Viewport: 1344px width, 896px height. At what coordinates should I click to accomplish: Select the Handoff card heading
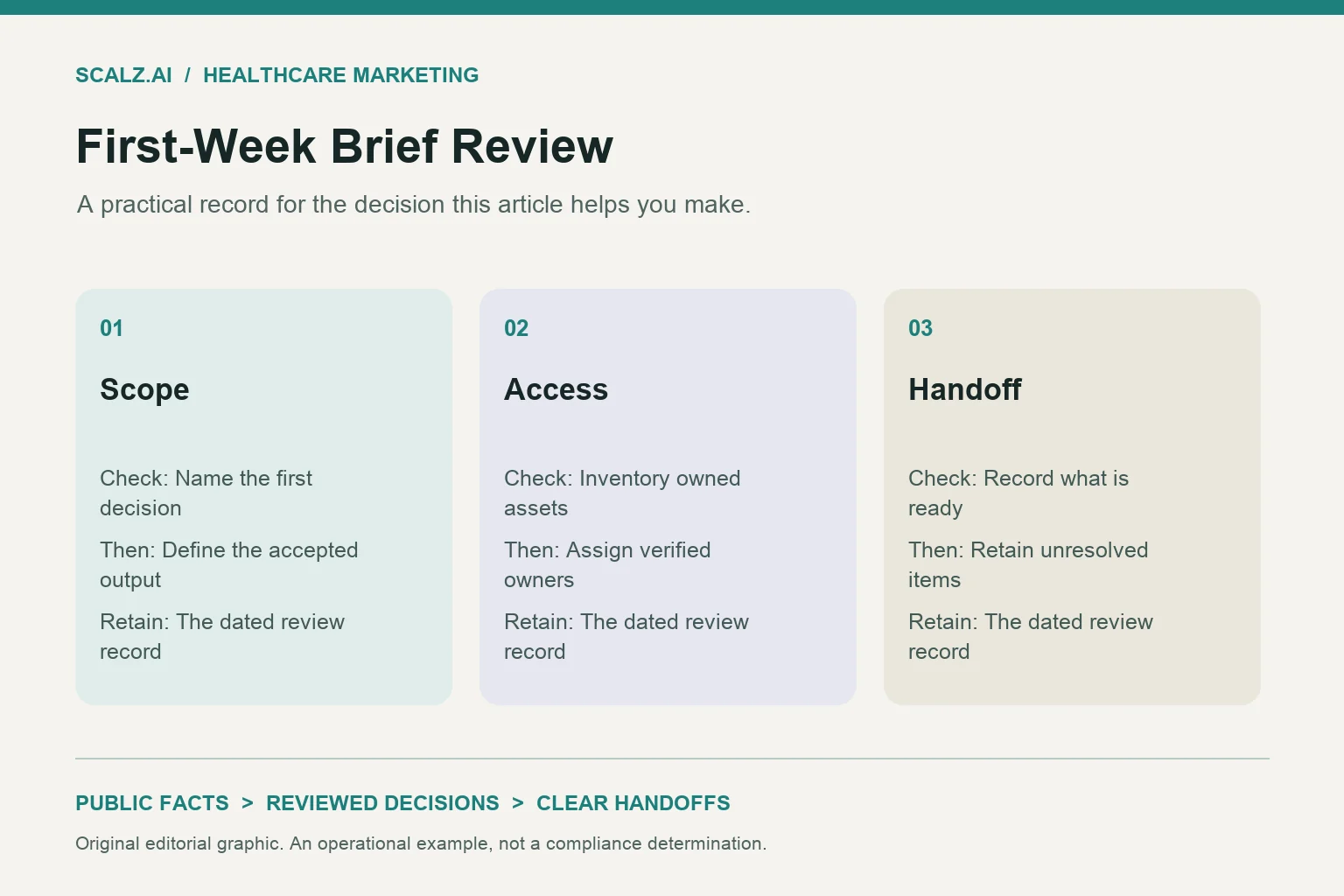coord(965,389)
